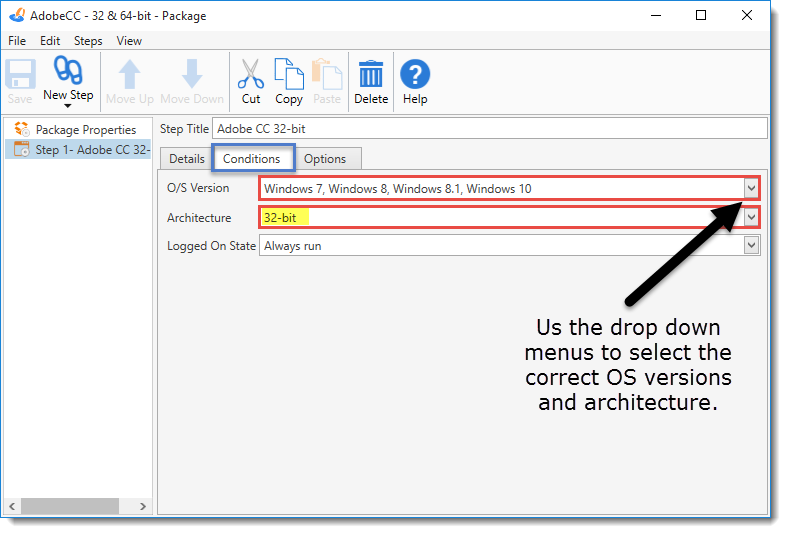Switch to the Details tab
This screenshot has width=786, height=533.
tap(186, 159)
